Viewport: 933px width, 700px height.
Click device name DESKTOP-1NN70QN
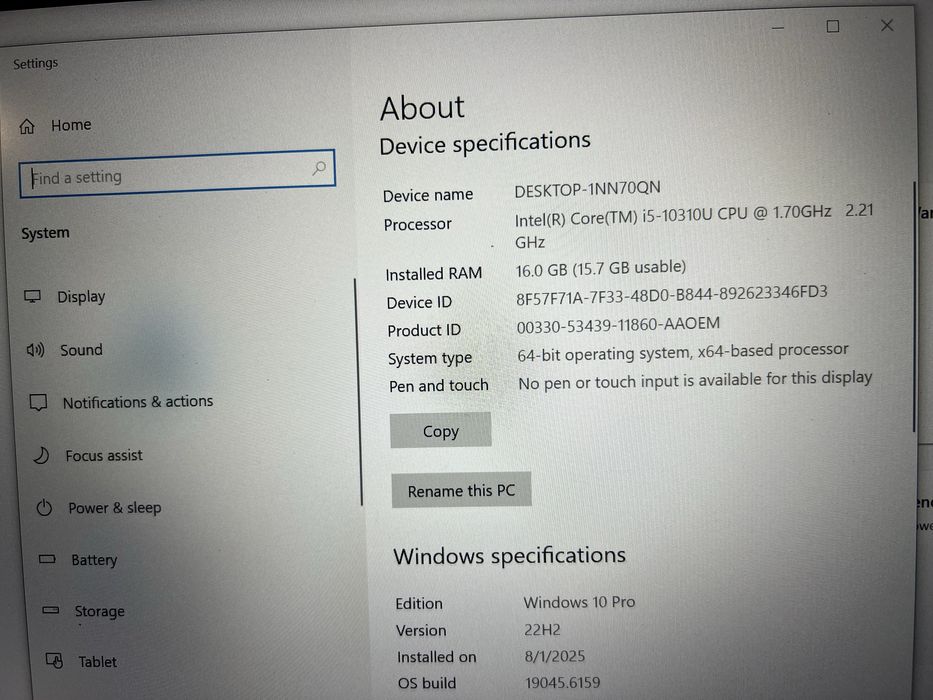coord(587,189)
